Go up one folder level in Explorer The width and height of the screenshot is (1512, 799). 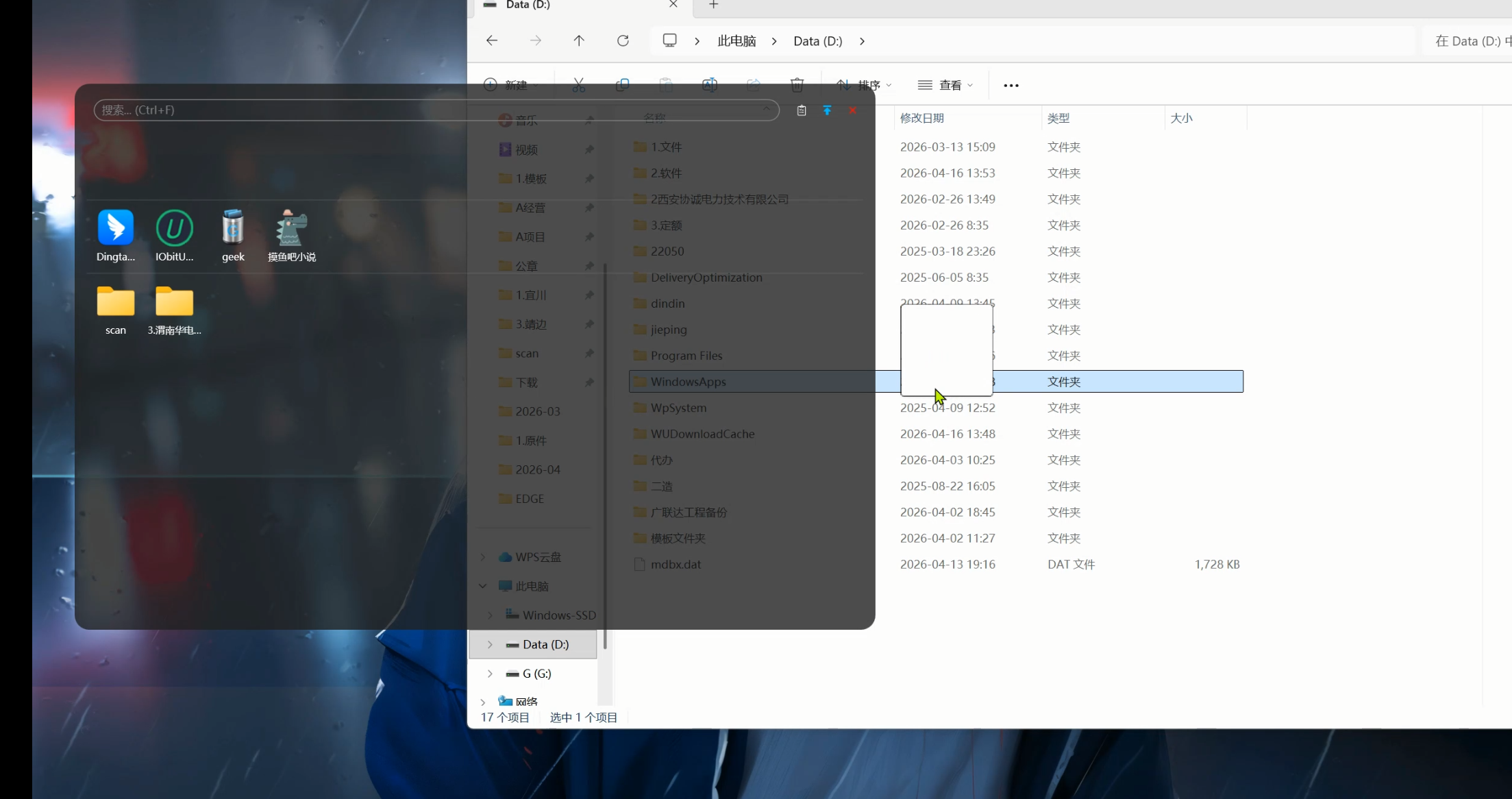(579, 41)
